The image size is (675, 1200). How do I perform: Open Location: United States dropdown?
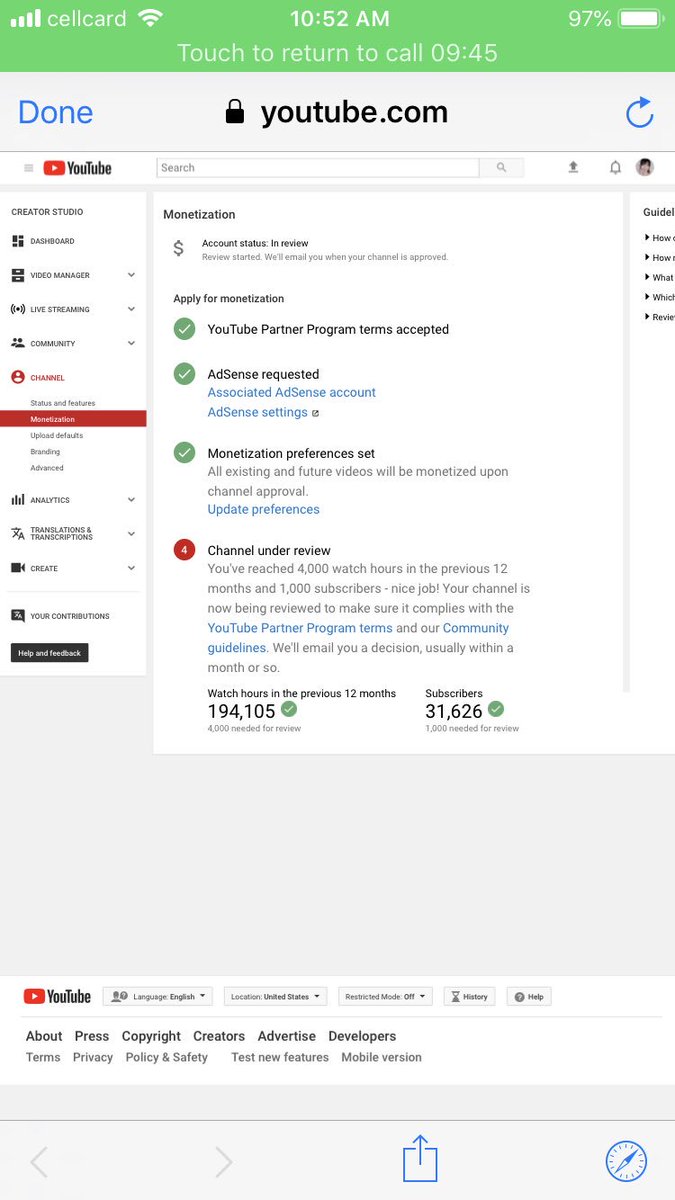pos(275,997)
